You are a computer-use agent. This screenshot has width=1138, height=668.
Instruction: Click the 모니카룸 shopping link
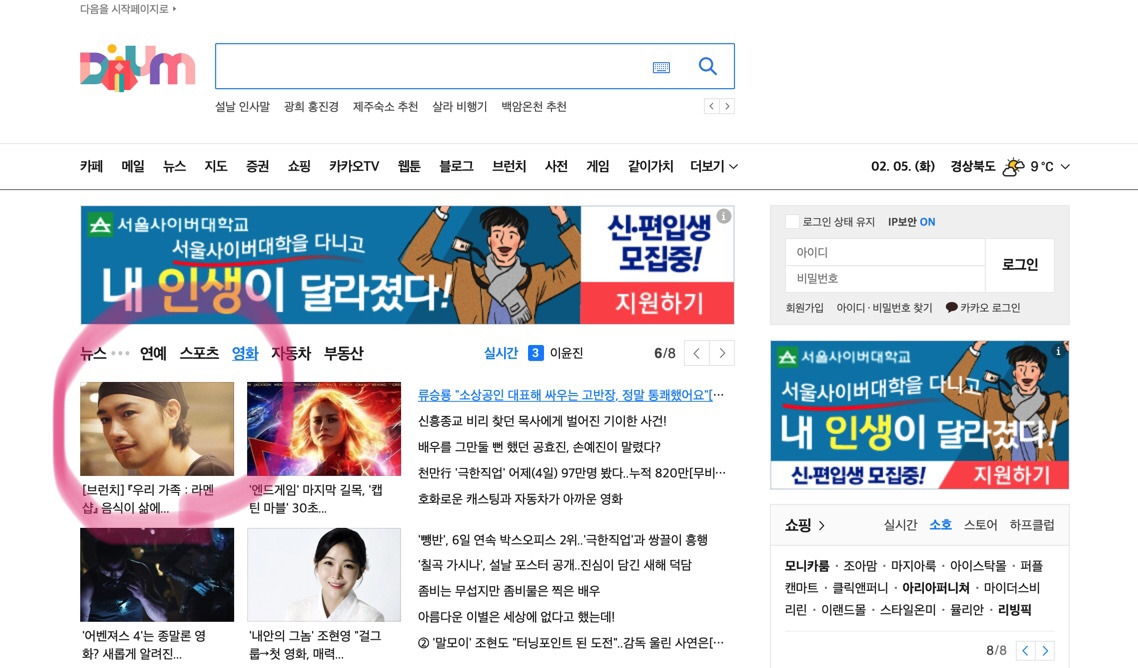[x=807, y=566]
